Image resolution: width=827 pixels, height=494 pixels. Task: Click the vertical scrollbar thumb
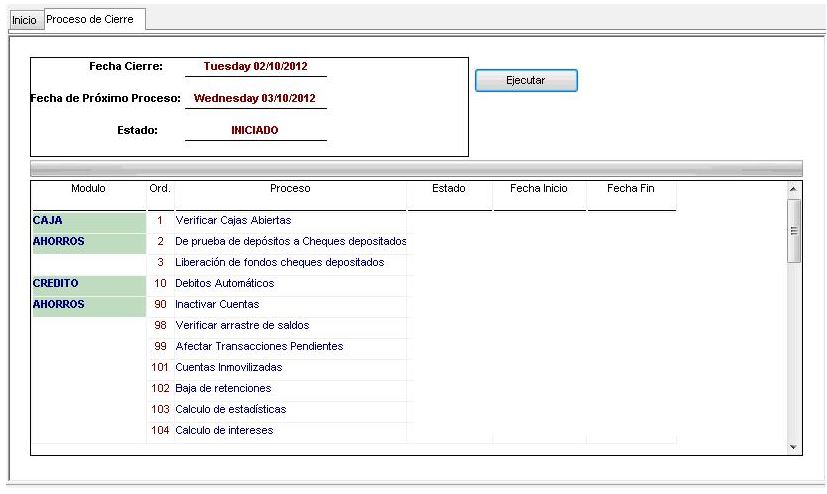(x=794, y=230)
